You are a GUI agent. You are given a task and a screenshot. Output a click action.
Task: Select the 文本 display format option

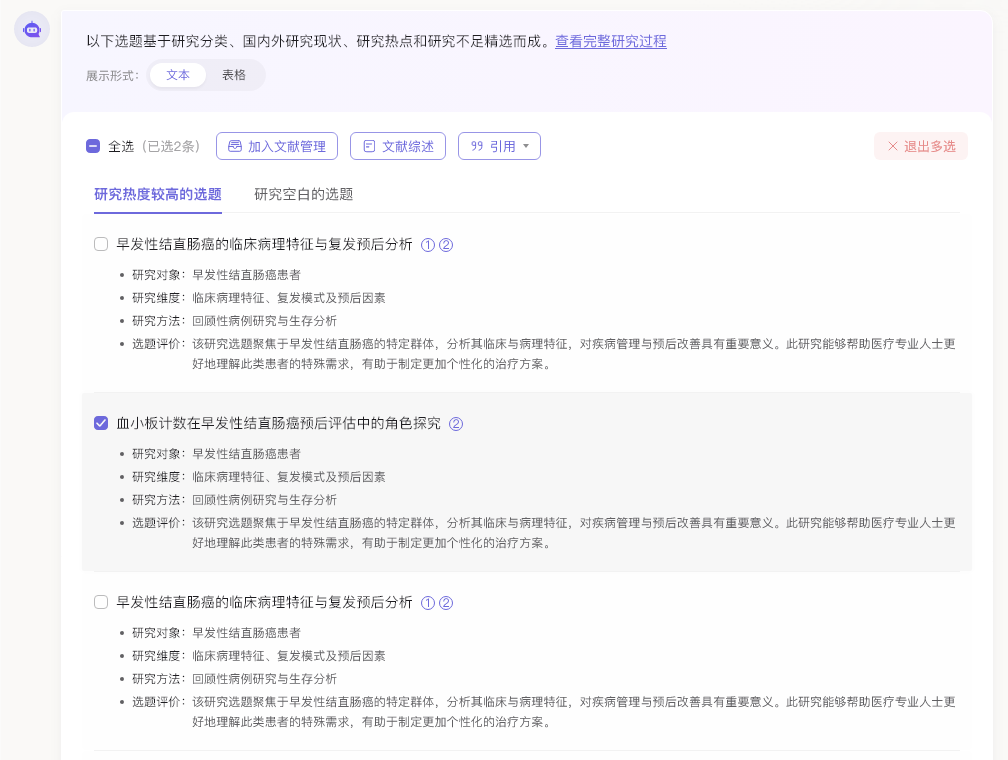[178, 75]
